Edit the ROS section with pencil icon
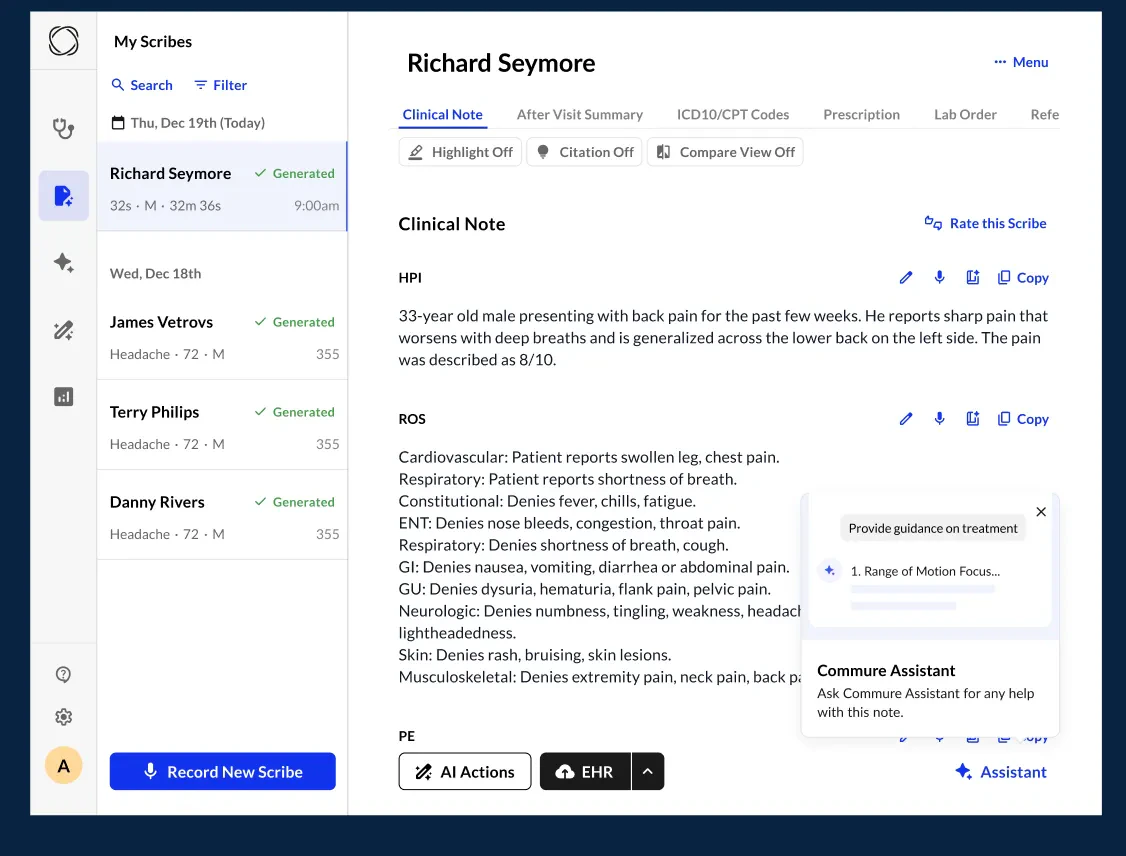This screenshot has width=1126, height=856. [x=906, y=419]
